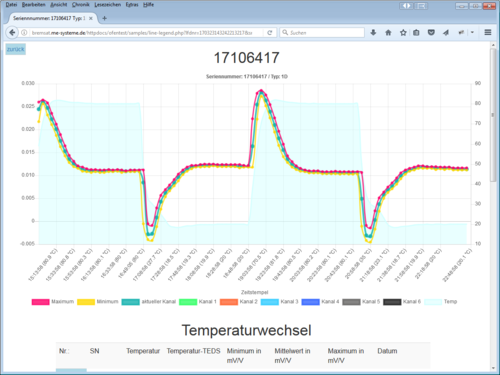Click the 0.025 left axis label
This screenshot has height=375, width=500.
pos(28,106)
